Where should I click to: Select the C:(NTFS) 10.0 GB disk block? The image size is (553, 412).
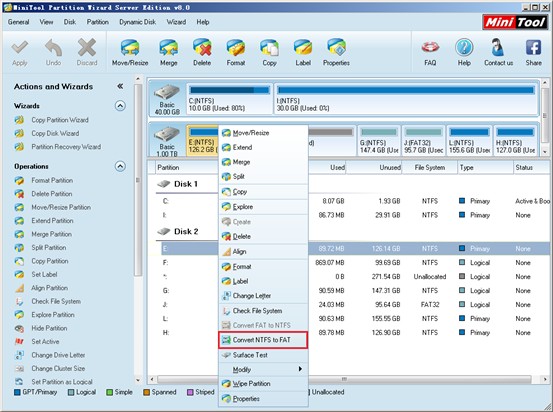click(x=230, y=99)
